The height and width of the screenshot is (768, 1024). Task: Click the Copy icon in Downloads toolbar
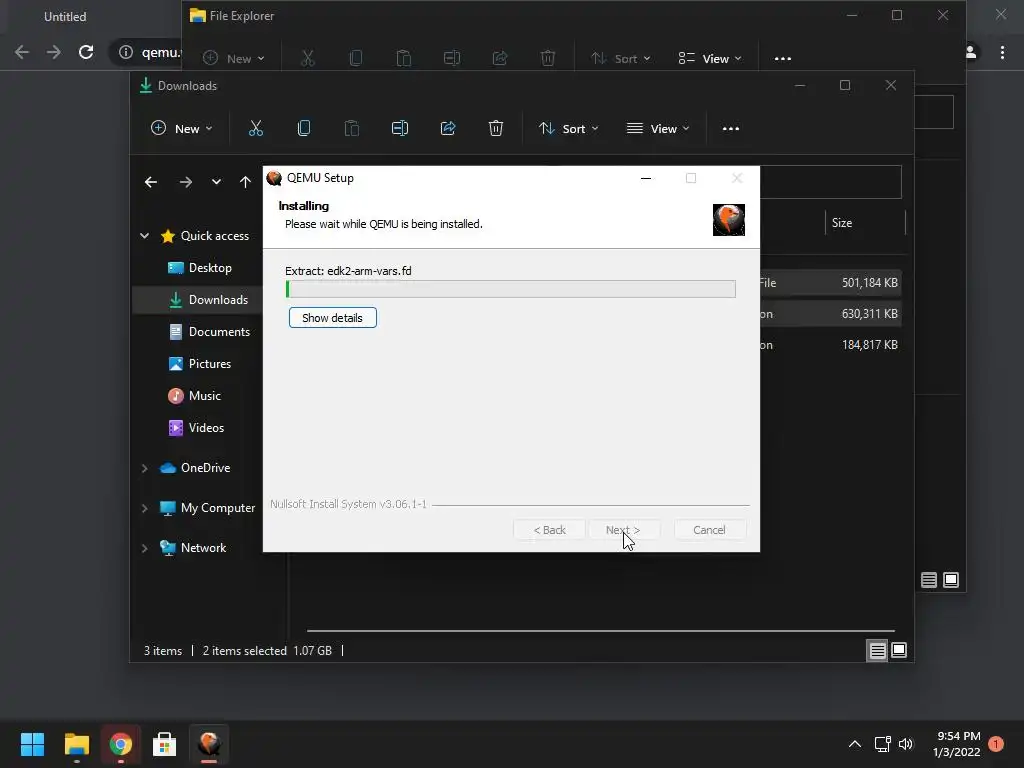[x=304, y=129]
